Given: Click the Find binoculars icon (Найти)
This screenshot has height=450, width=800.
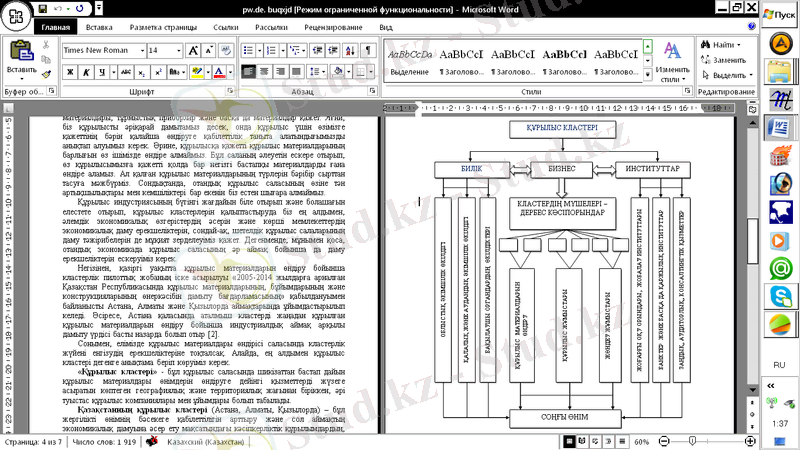Looking at the screenshot, I should click(705, 44).
